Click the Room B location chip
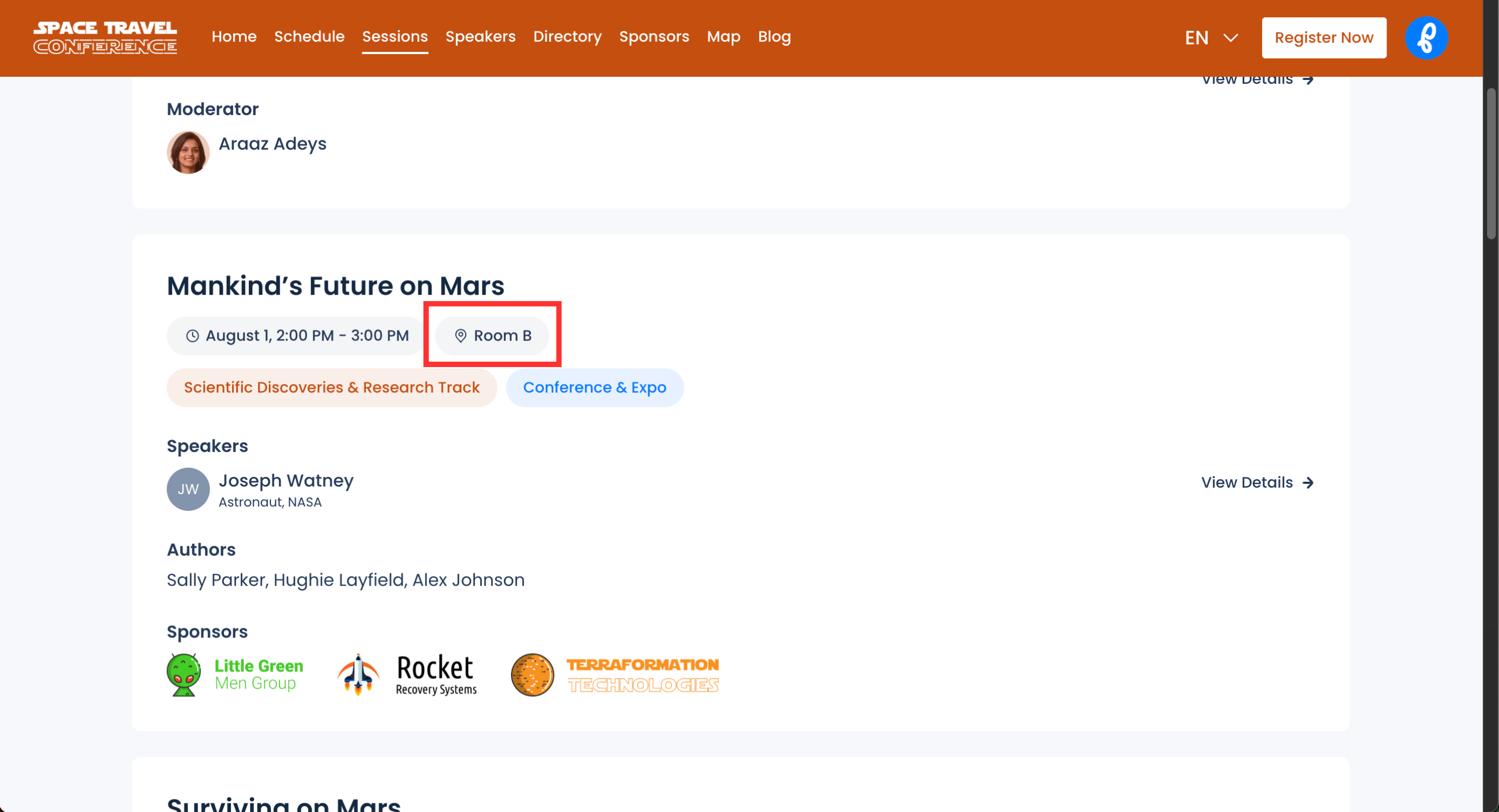This screenshot has height=812, width=1499. [x=492, y=336]
